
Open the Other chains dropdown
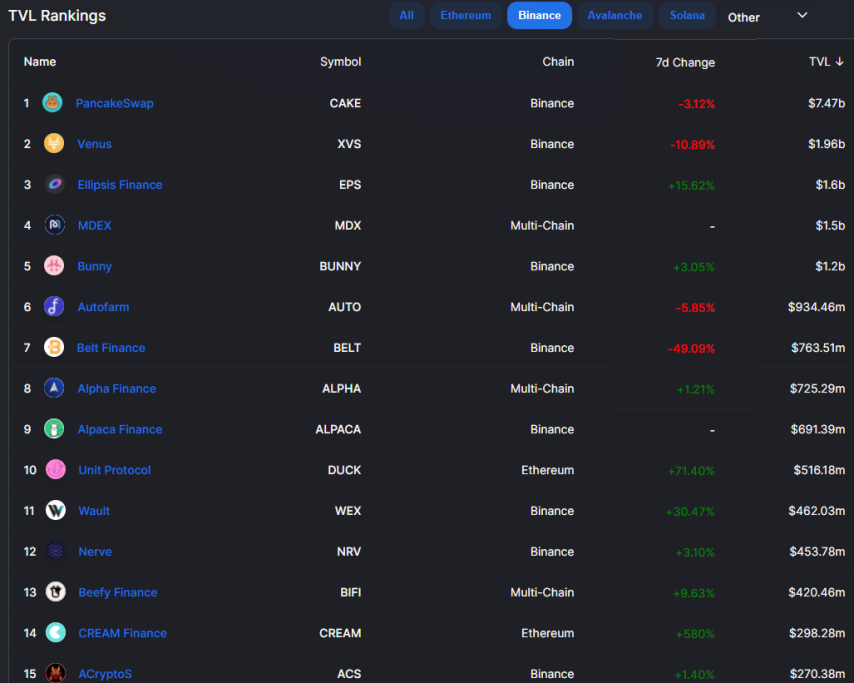pos(767,17)
